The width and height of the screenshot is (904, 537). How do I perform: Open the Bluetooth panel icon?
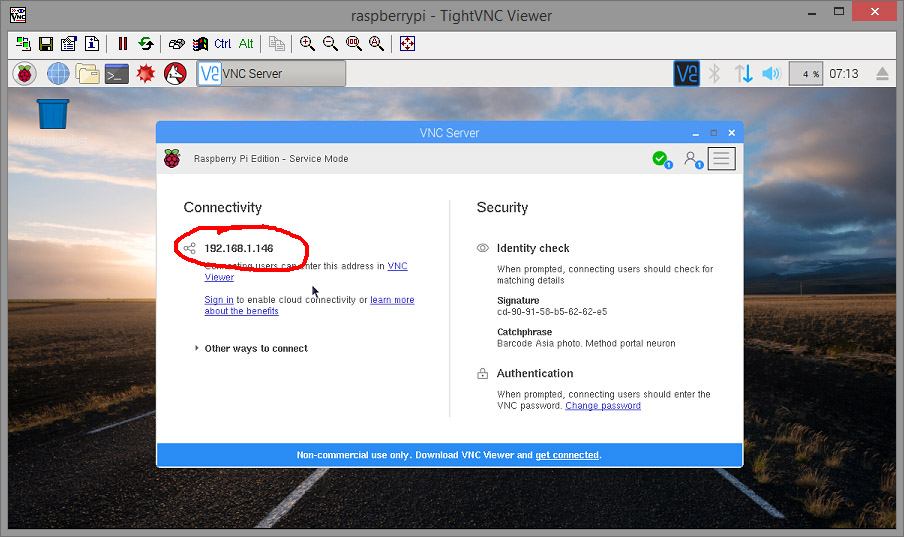tap(714, 74)
